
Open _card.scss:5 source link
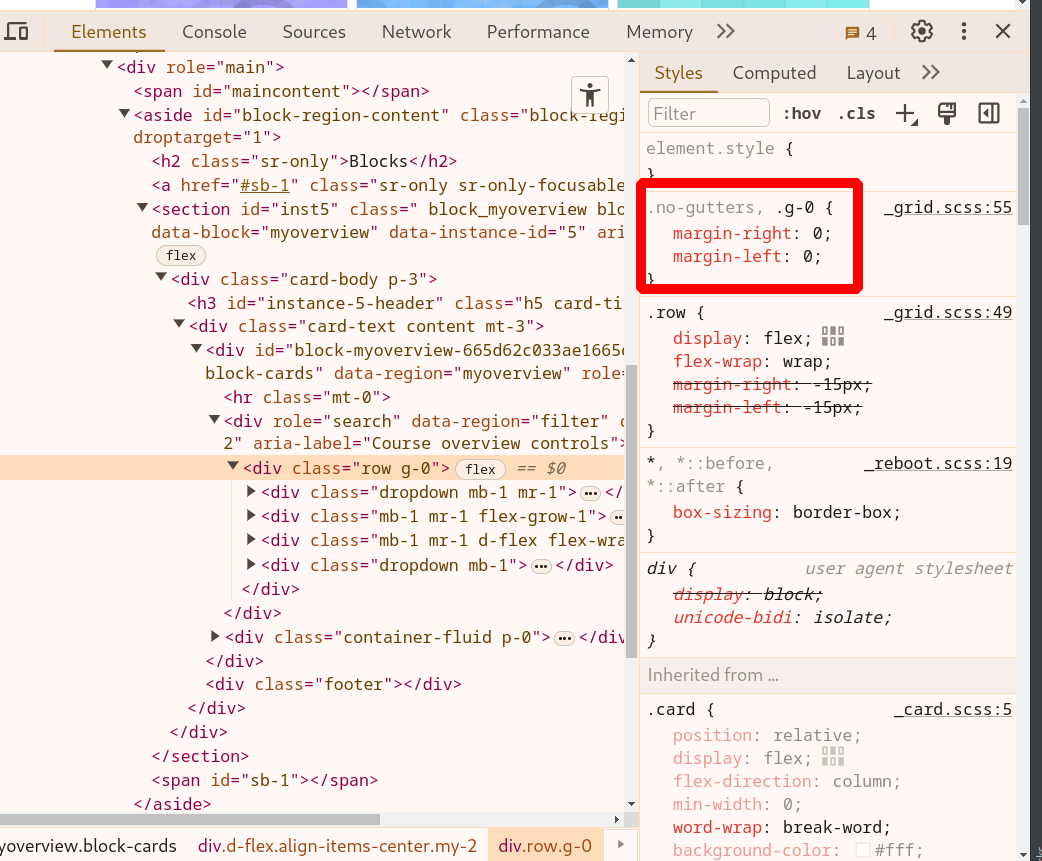tap(952, 710)
